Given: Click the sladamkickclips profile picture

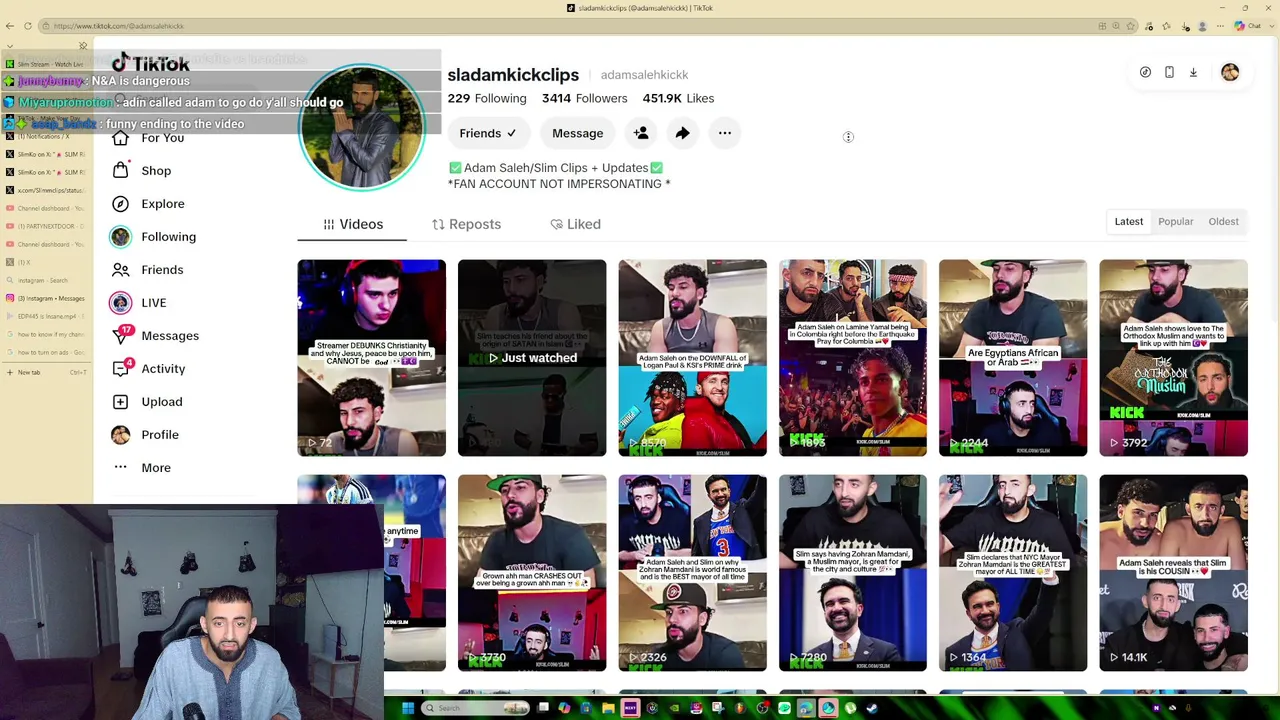Looking at the screenshot, I should 362,127.
